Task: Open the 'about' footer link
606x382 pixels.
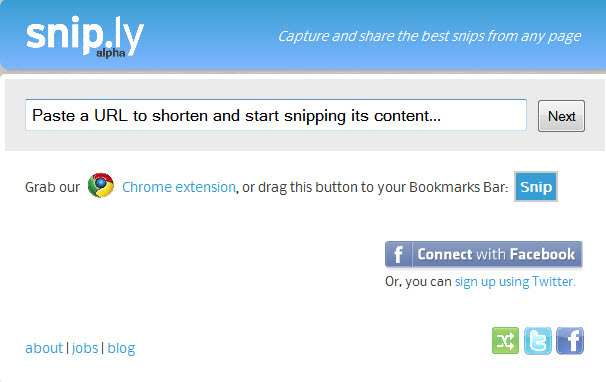Action: pyautogui.click(x=44, y=348)
